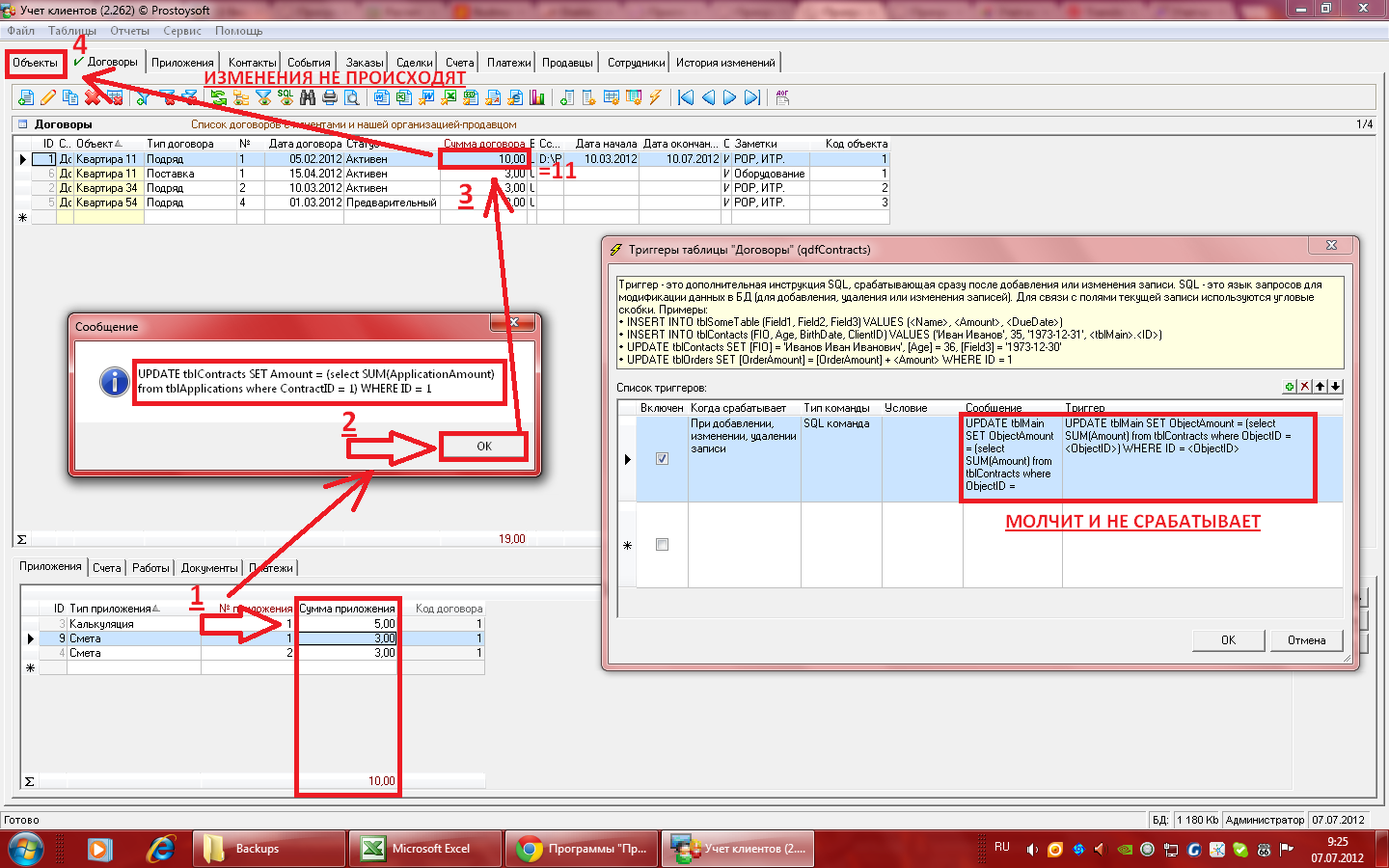Screen dimensions: 1389x868
Task: Open print preview magnifier icon
Action: [352, 97]
